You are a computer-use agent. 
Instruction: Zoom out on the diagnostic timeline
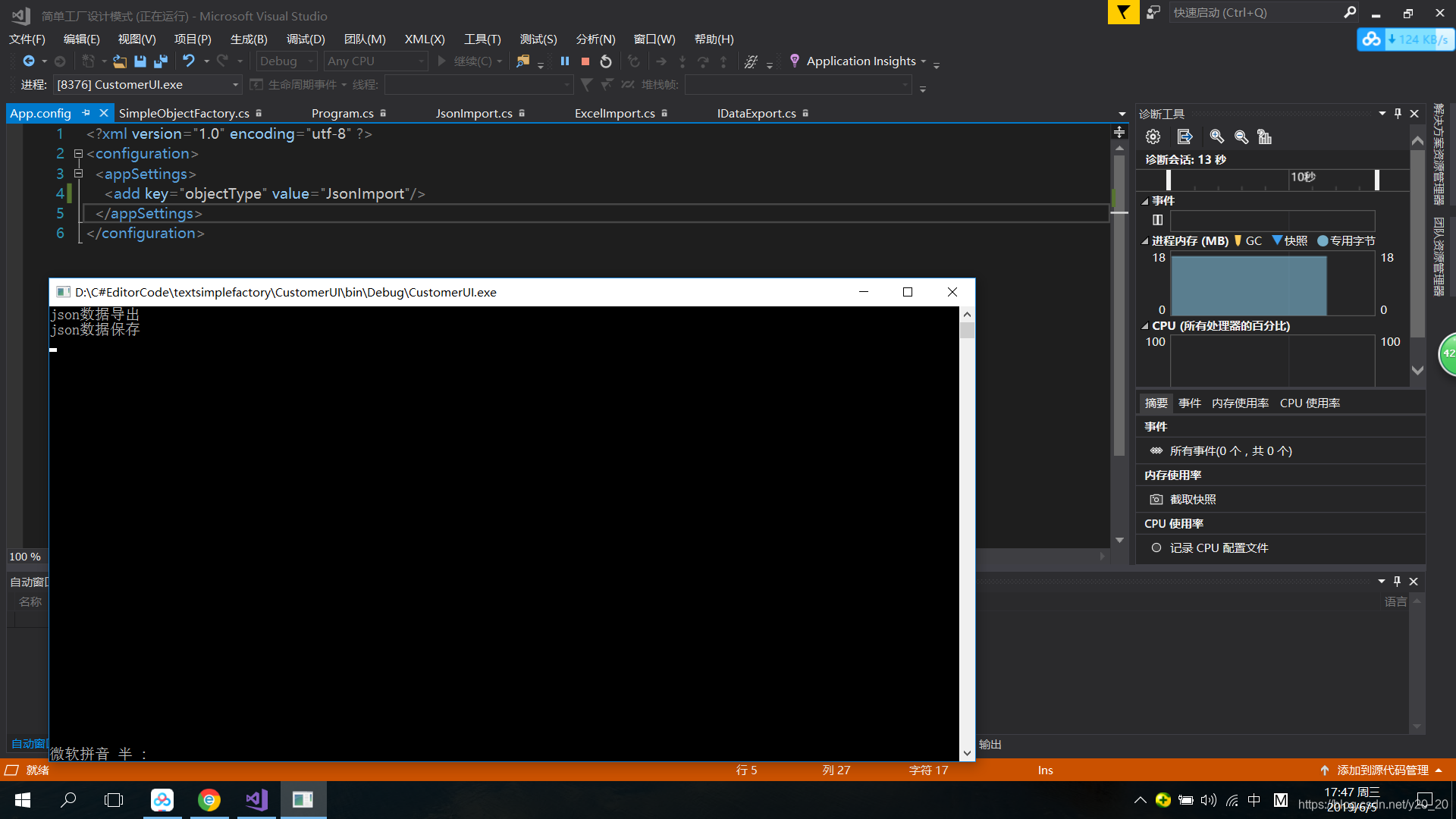[1241, 136]
